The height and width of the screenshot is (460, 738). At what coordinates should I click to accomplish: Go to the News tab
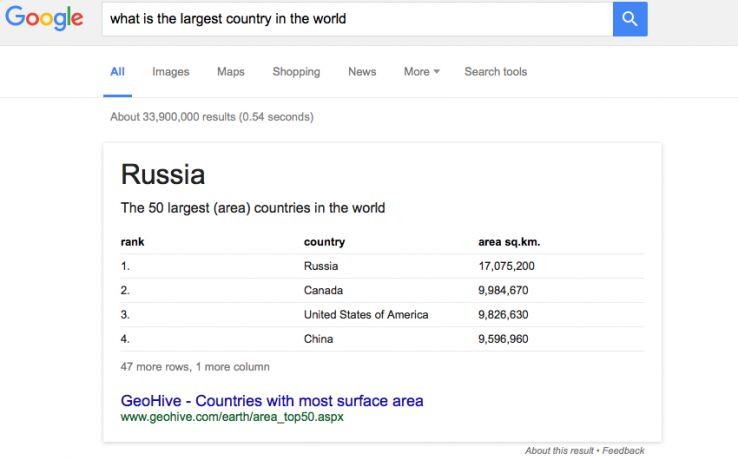pyautogui.click(x=362, y=72)
